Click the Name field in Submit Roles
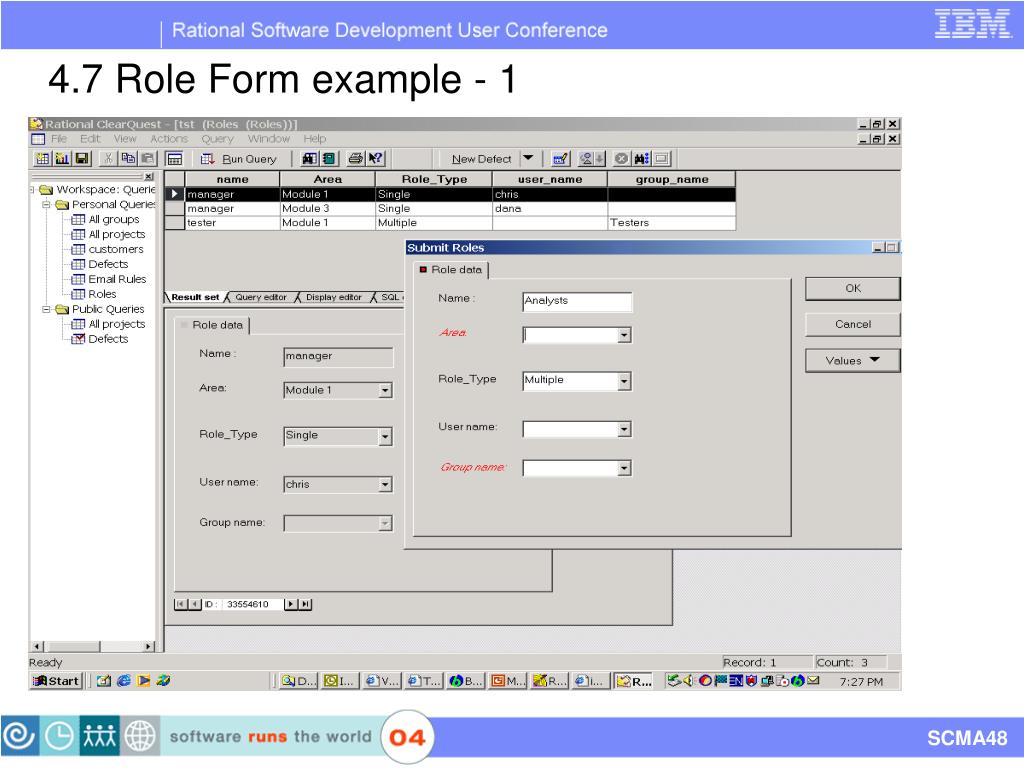This screenshot has width=1024, height=768. coord(577,301)
